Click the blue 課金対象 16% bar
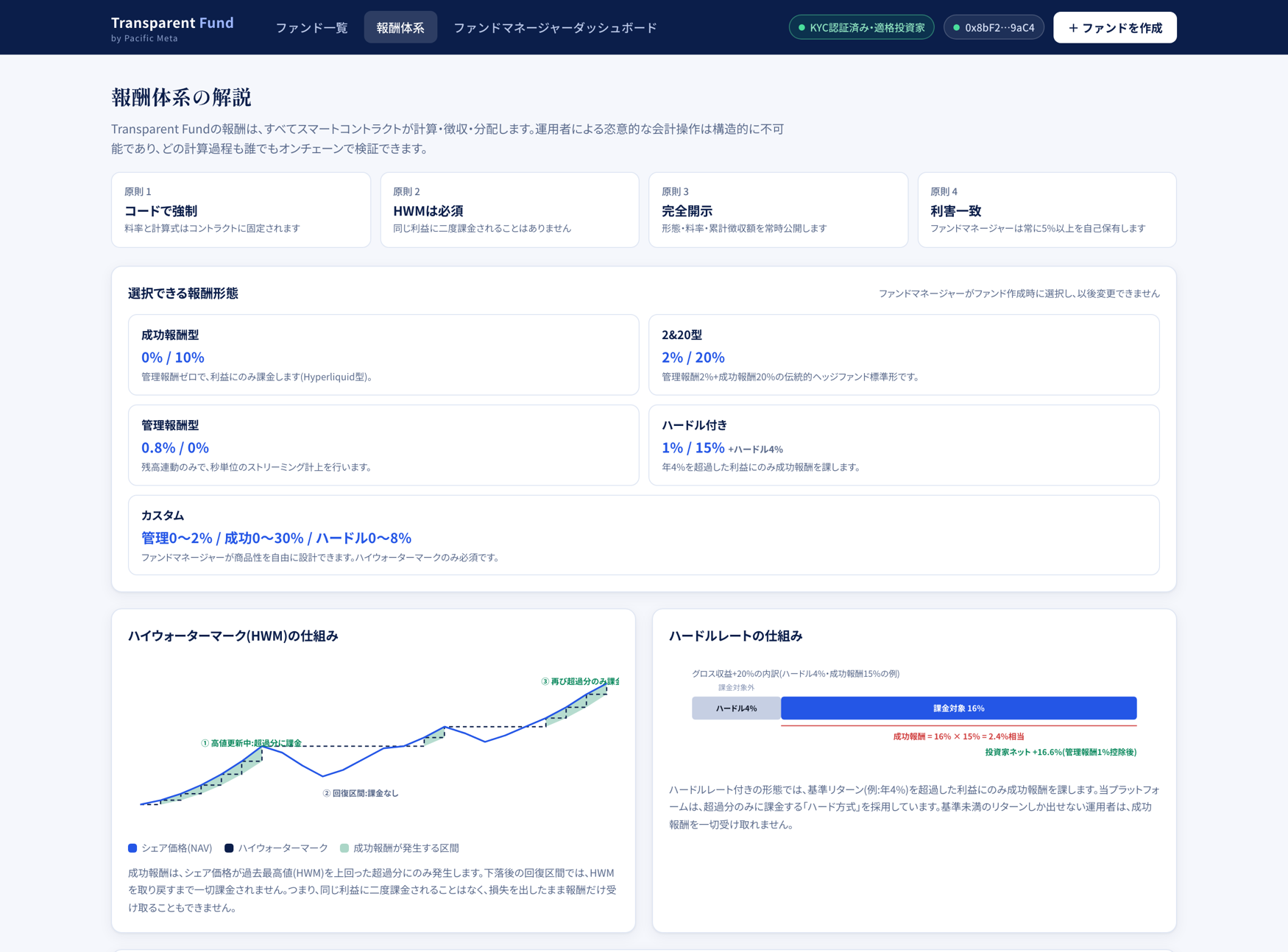 pyautogui.click(x=958, y=708)
